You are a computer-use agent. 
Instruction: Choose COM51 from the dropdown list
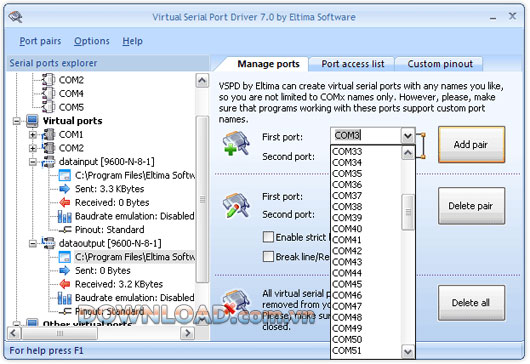pyautogui.click(x=366, y=350)
